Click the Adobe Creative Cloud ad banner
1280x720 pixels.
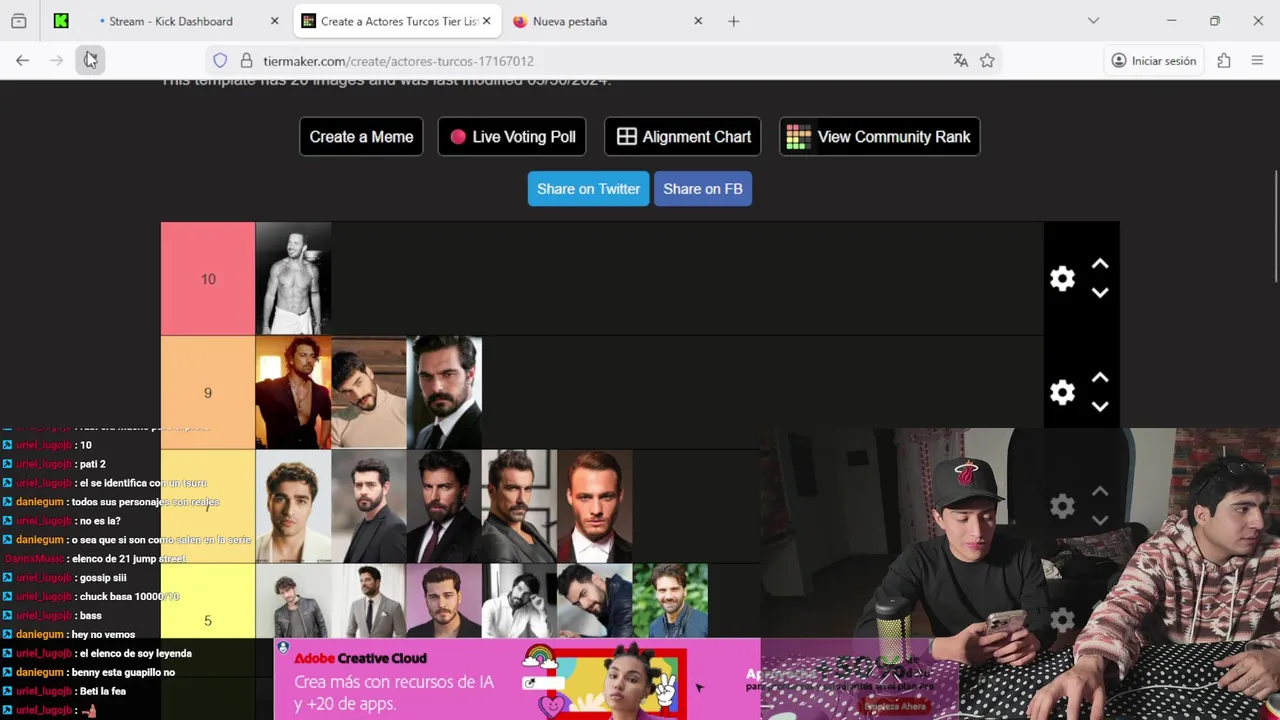[x=517, y=679]
